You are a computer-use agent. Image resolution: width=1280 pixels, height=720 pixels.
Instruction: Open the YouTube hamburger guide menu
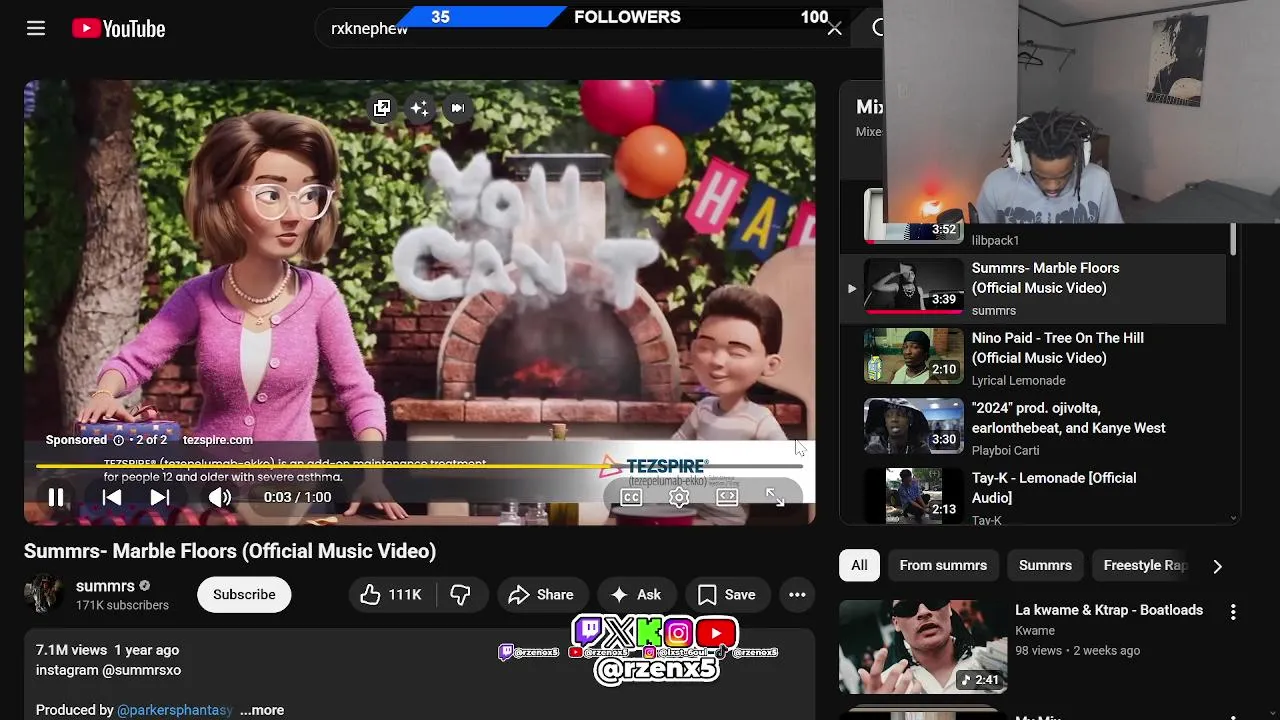click(36, 28)
